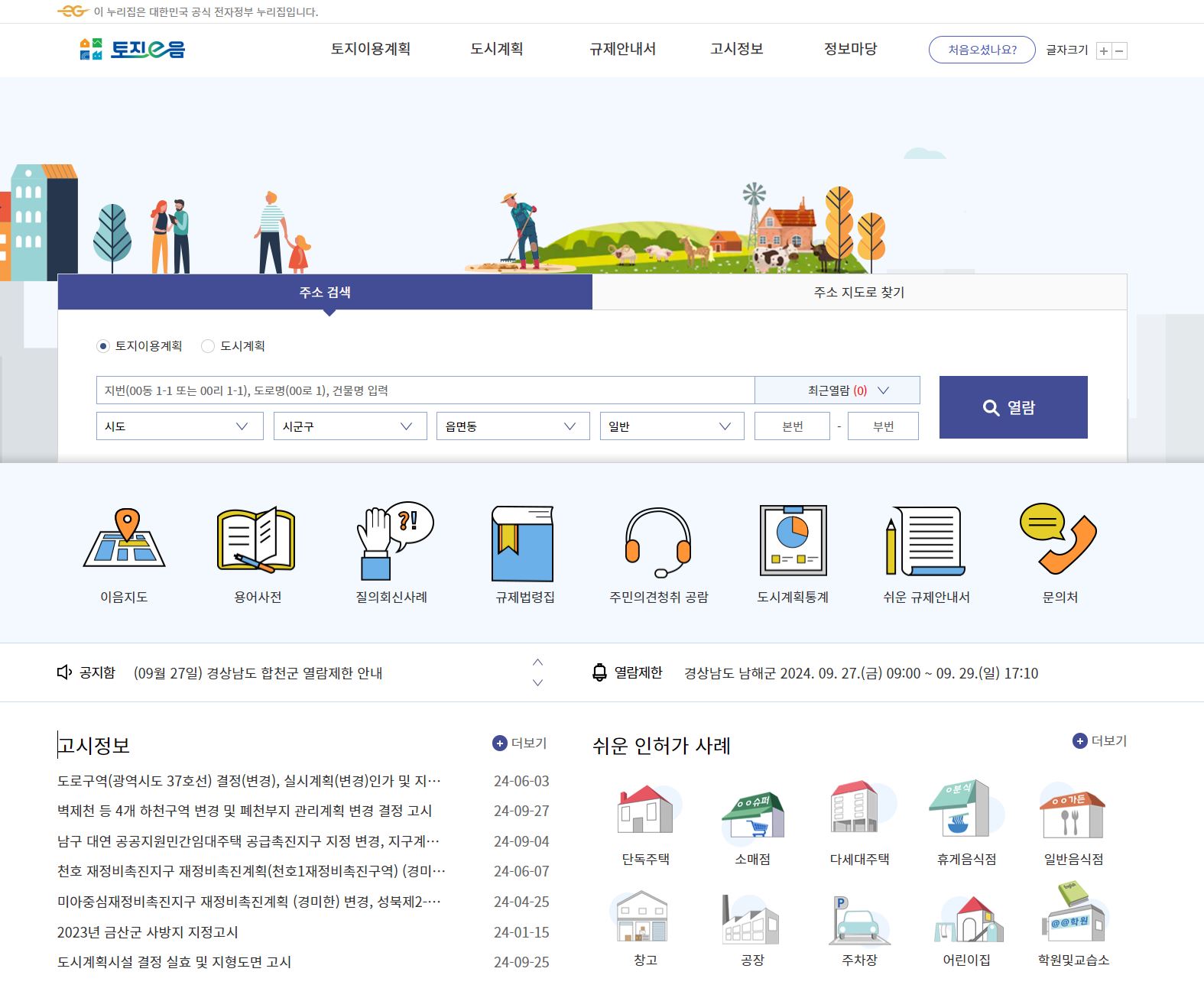1204x988 pixels.
Task: Click the 열람제한 bell icon
Action: 600,672
